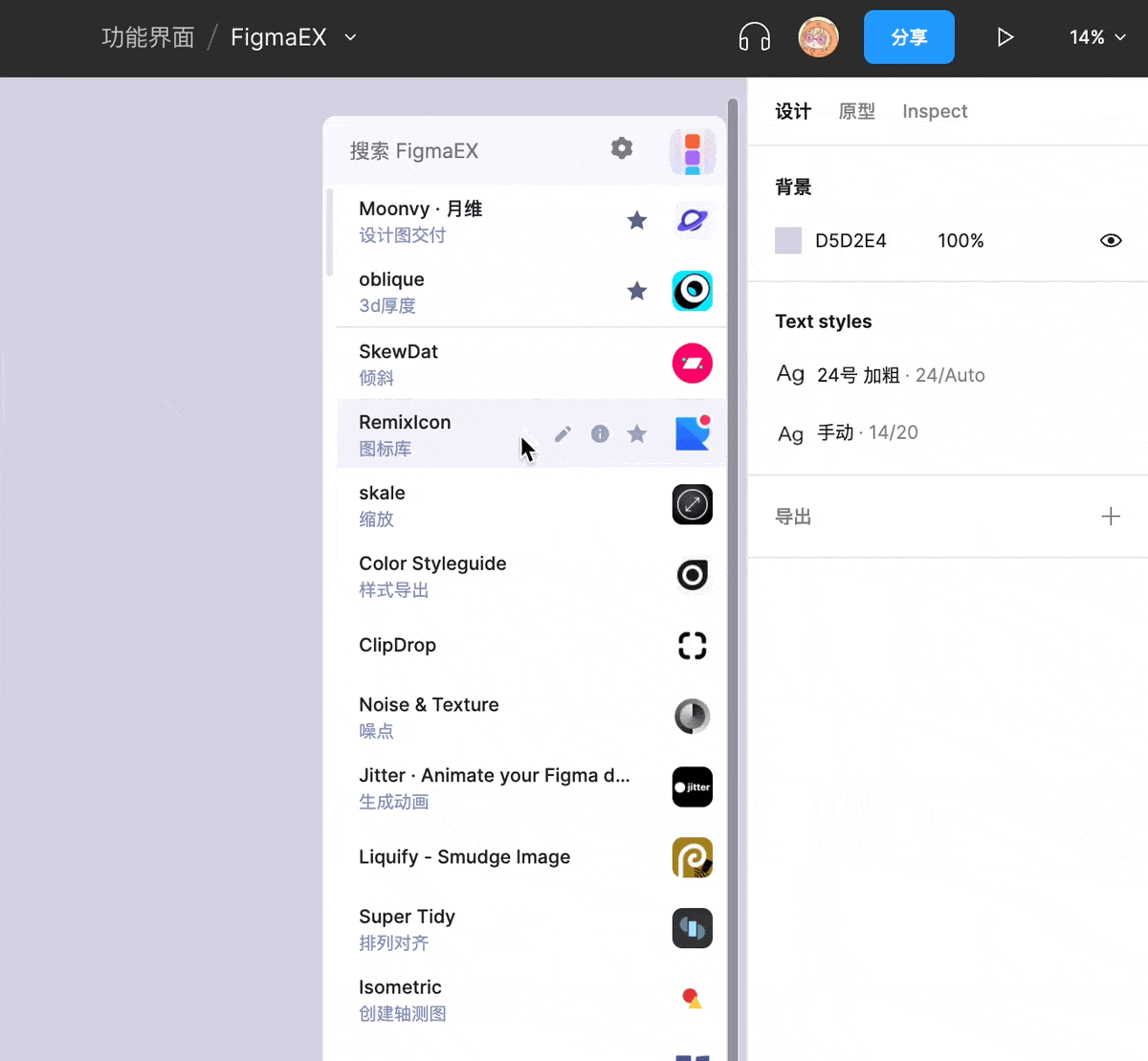The height and width of the screenshot is (1061, 1148).
Task: Click the user avatar in top bar
Action: tap(819, 37)
